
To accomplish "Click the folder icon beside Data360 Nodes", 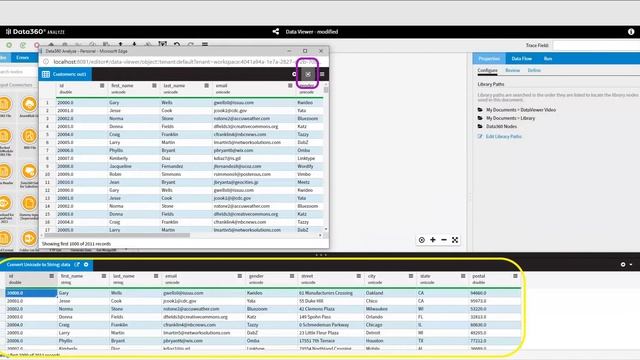I will [x=480, y=126].
